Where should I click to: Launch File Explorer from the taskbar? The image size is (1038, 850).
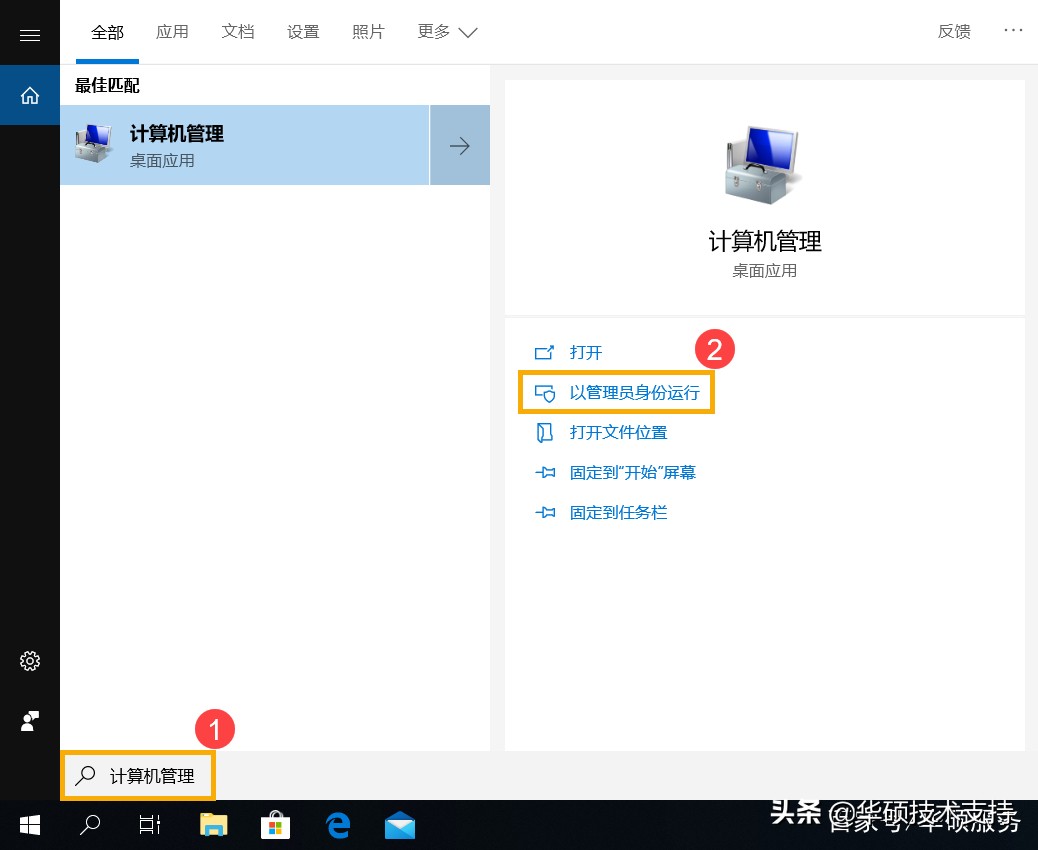pos(213,825)
